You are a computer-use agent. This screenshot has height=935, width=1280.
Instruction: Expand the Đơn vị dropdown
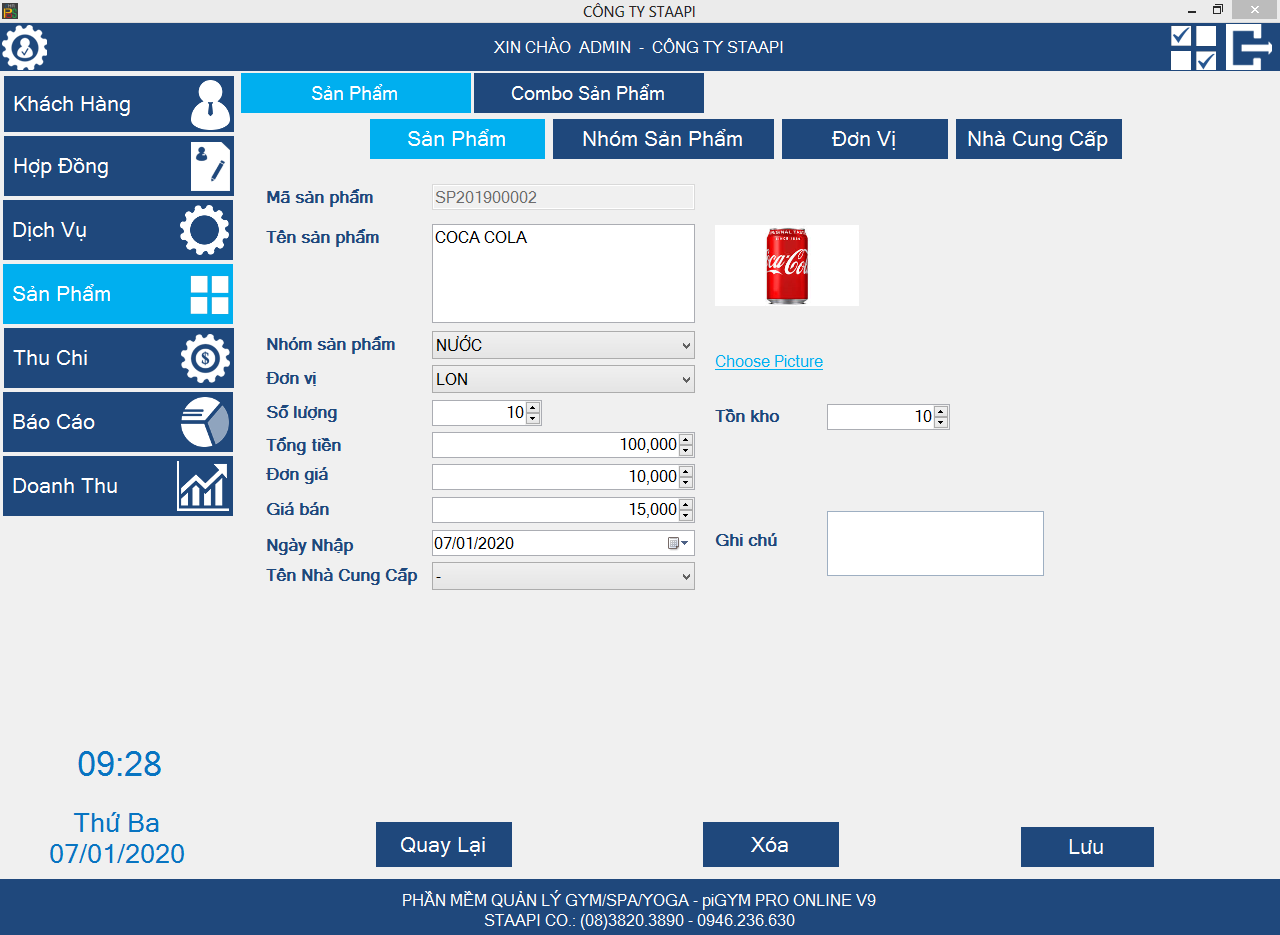tap(686, 379)
